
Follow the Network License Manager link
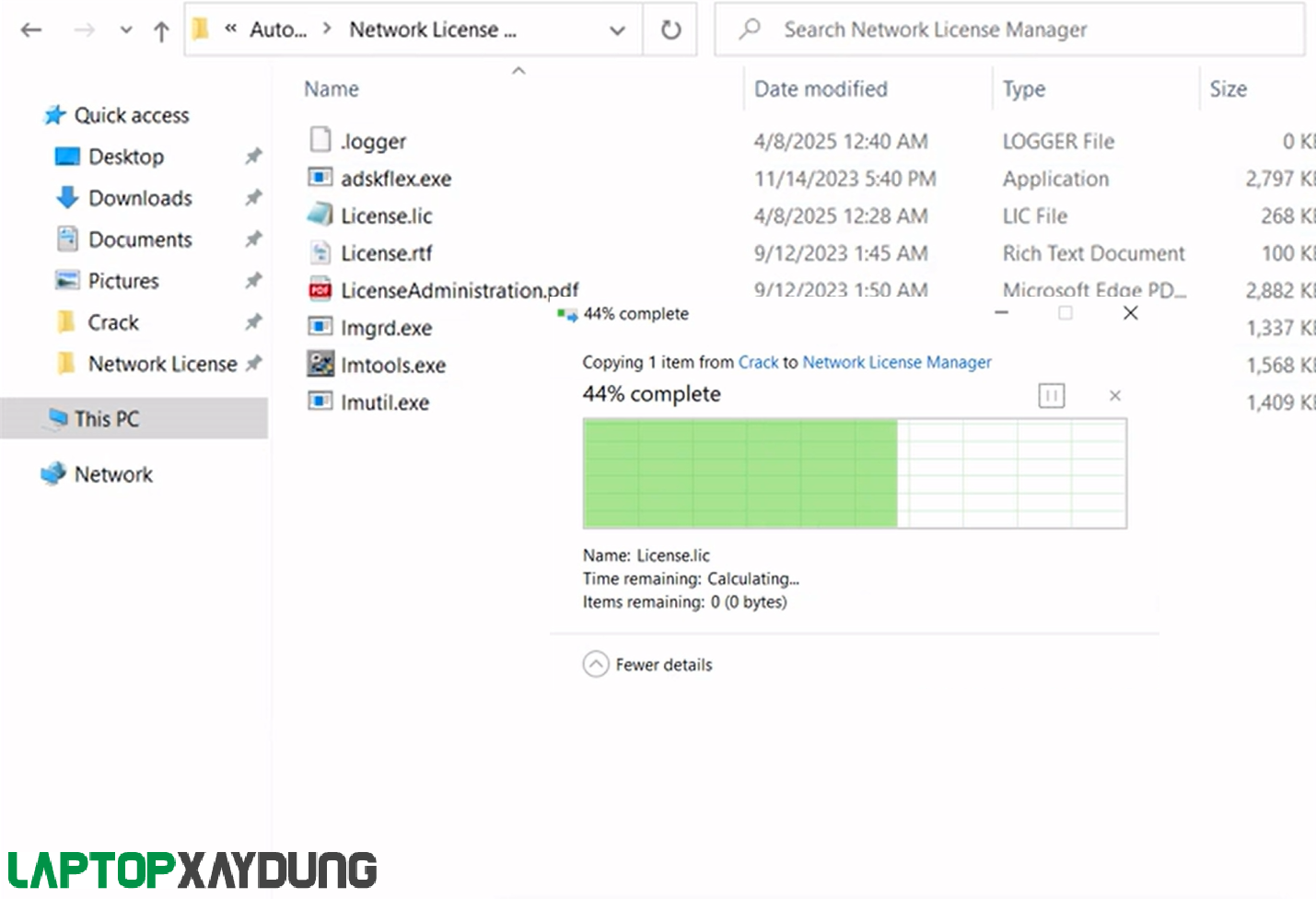(x=897, y=362)
